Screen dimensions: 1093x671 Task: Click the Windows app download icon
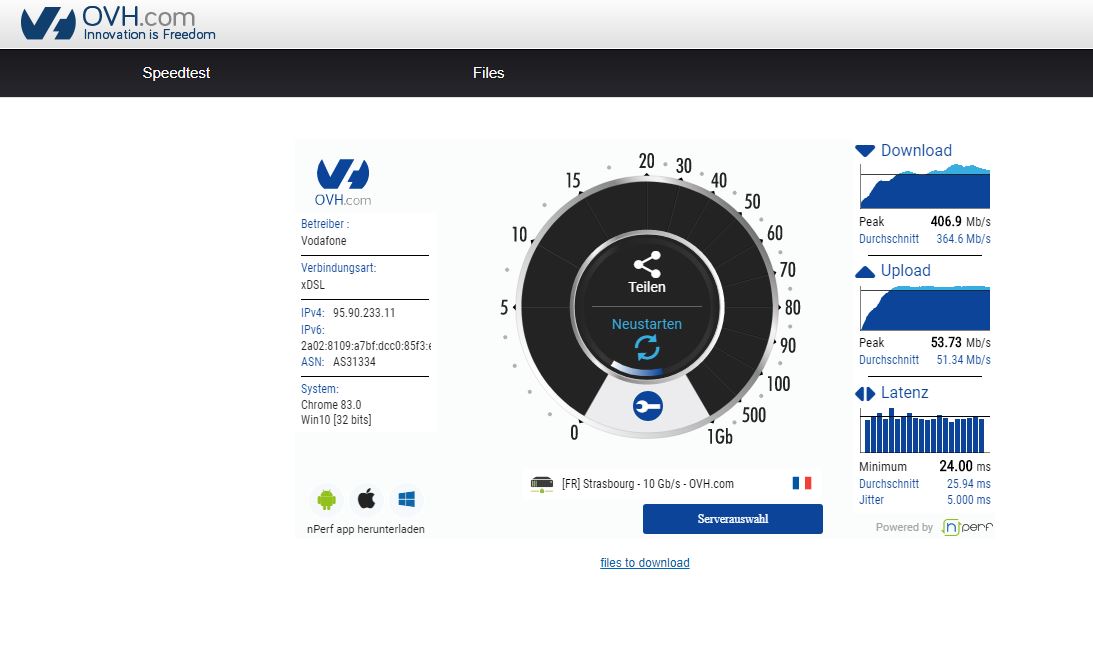(x=406, y=499)
